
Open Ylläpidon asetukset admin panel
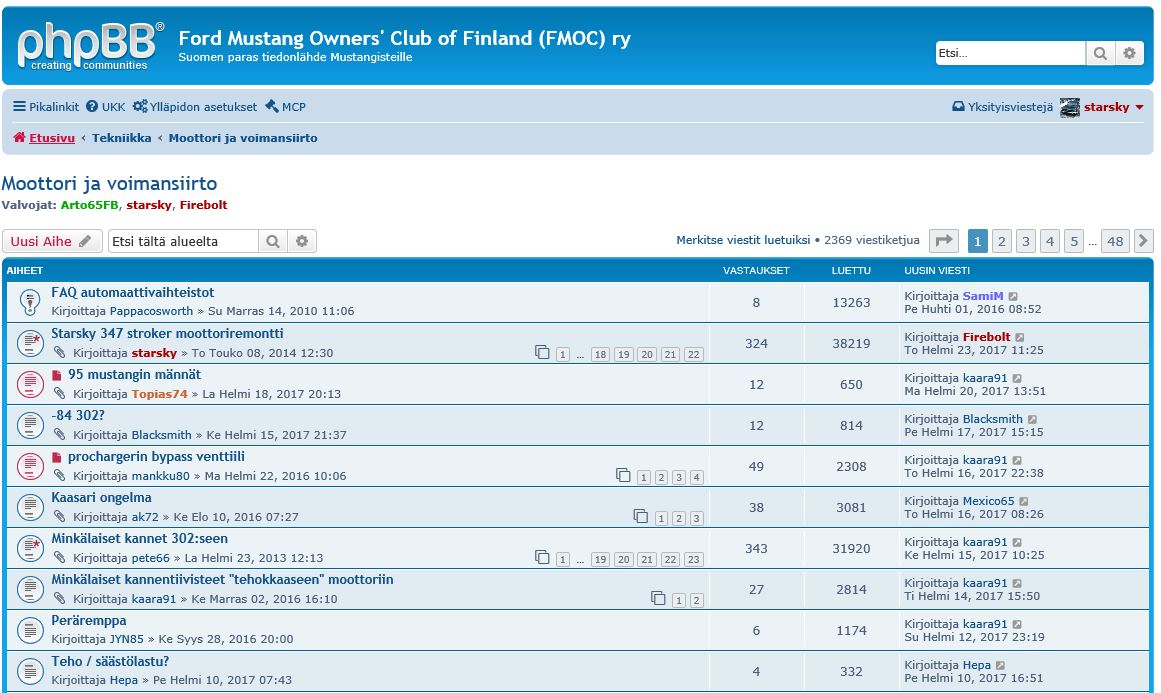[x=195, y=107]
